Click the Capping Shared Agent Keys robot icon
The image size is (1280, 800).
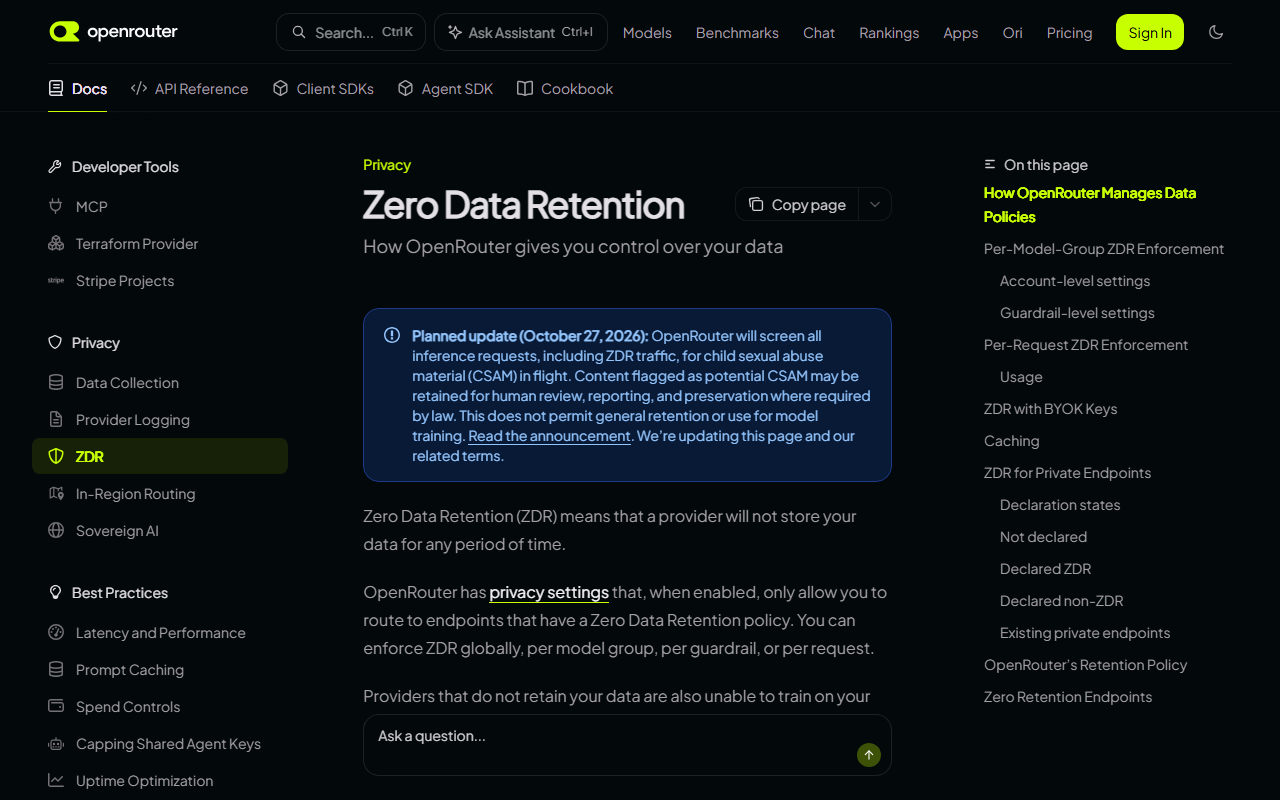point(56,743)
